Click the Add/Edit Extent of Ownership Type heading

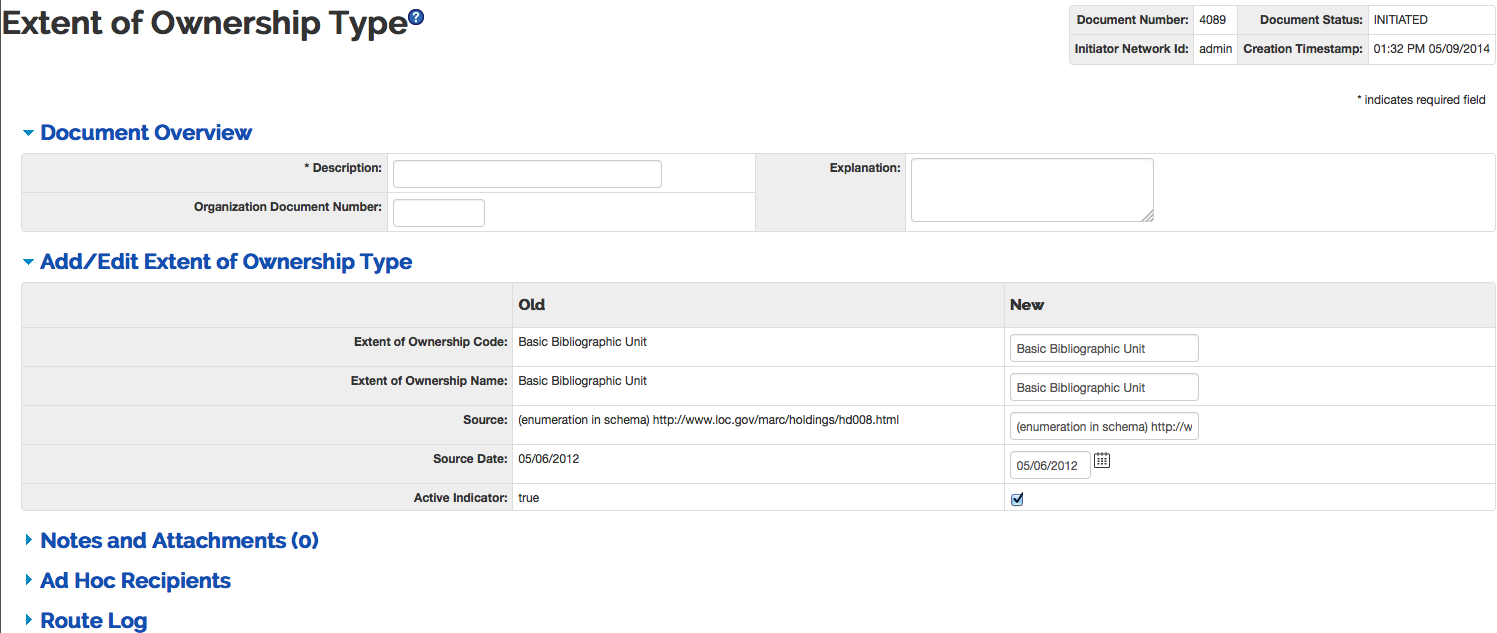tap(226, 262)
